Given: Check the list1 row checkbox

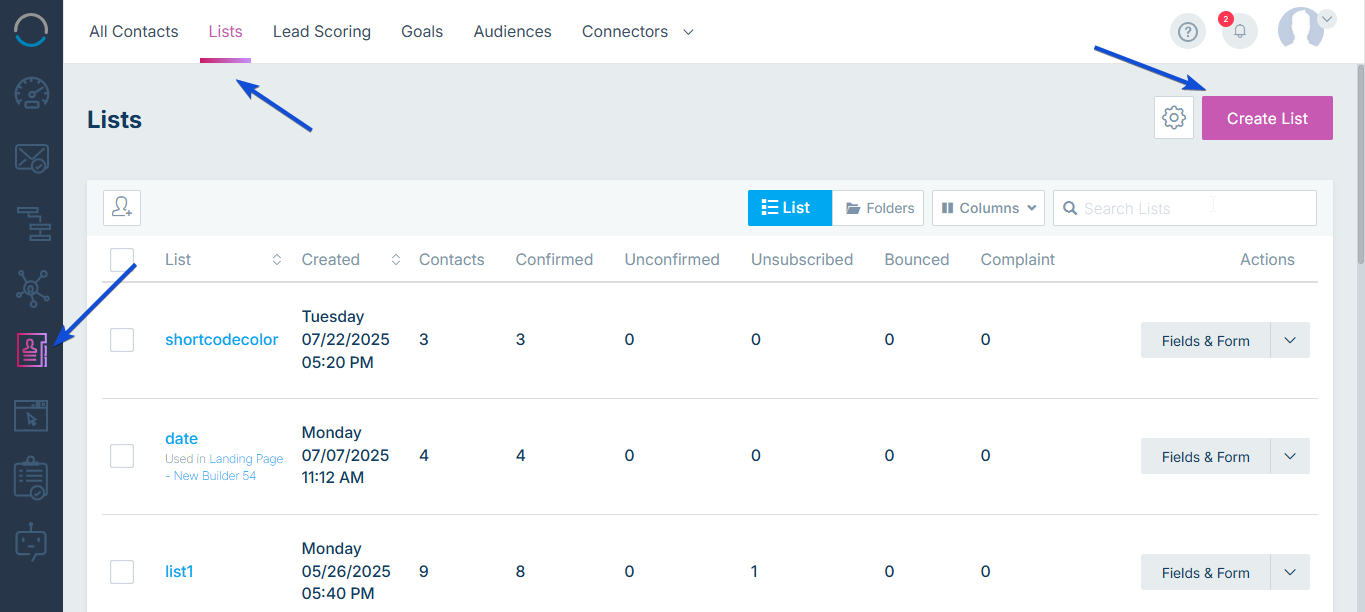Looking at the screenshot, I should 122,572.
